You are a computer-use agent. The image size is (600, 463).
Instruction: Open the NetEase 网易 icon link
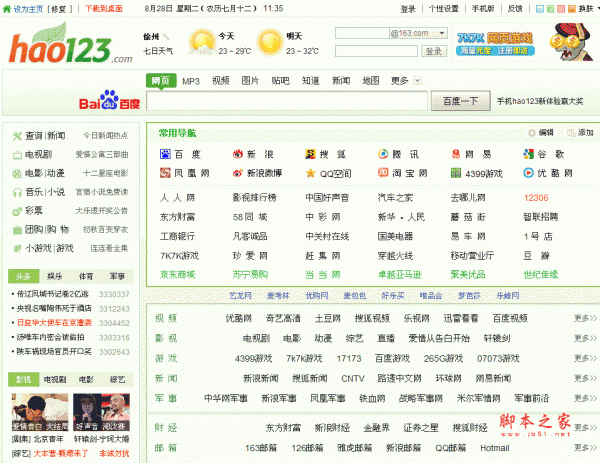click(x=456, y=154)
